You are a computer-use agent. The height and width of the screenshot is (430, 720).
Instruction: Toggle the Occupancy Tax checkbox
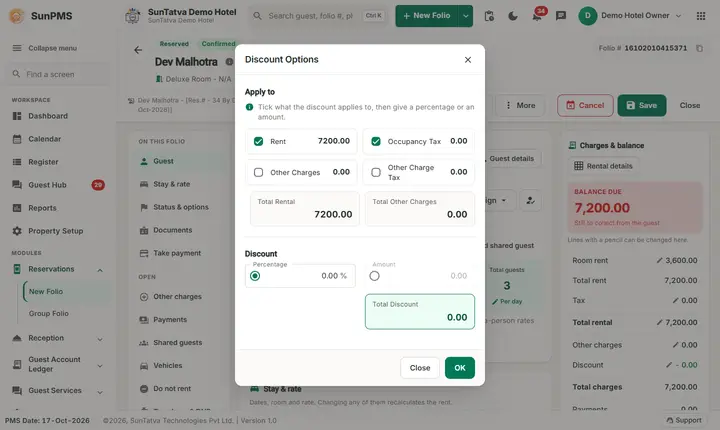coord(376,141)
